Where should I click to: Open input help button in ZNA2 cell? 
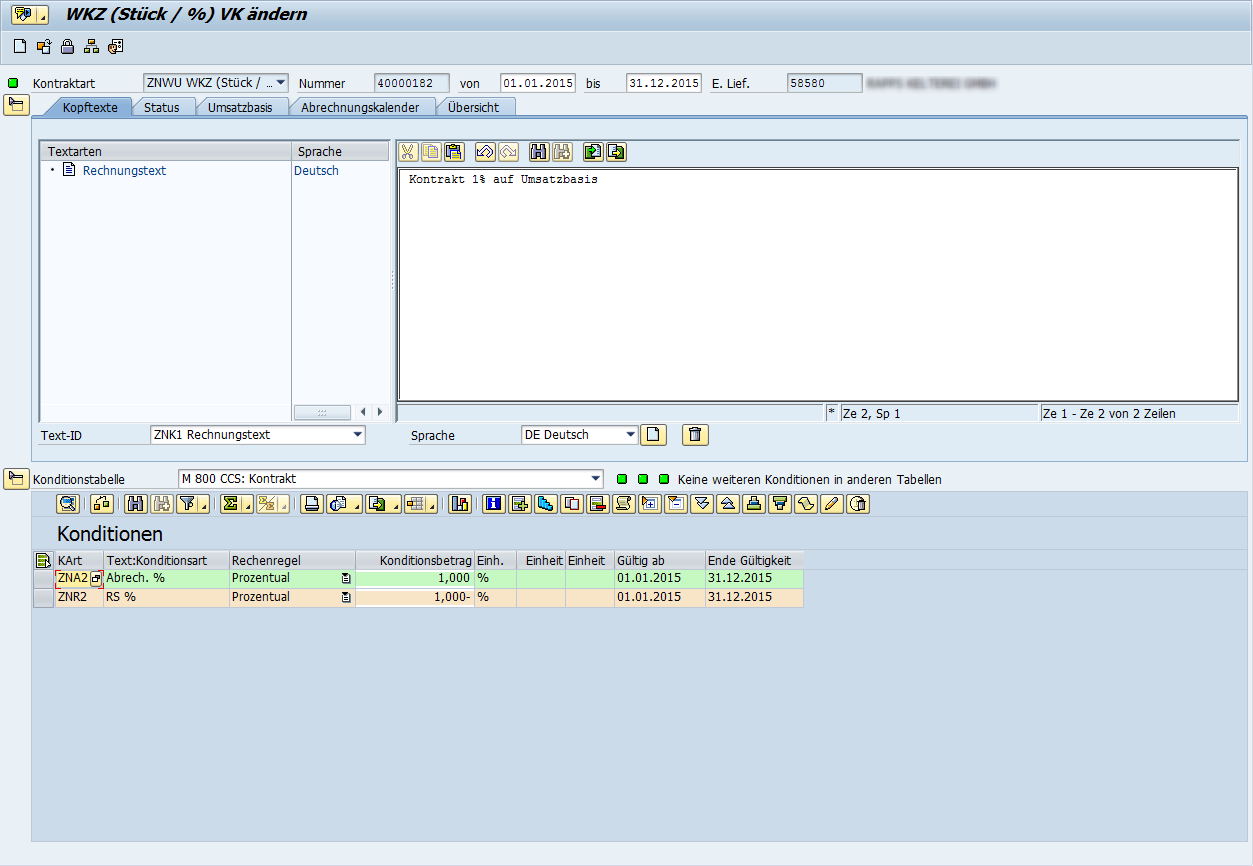pyautogui.click(x=96, y=579)
